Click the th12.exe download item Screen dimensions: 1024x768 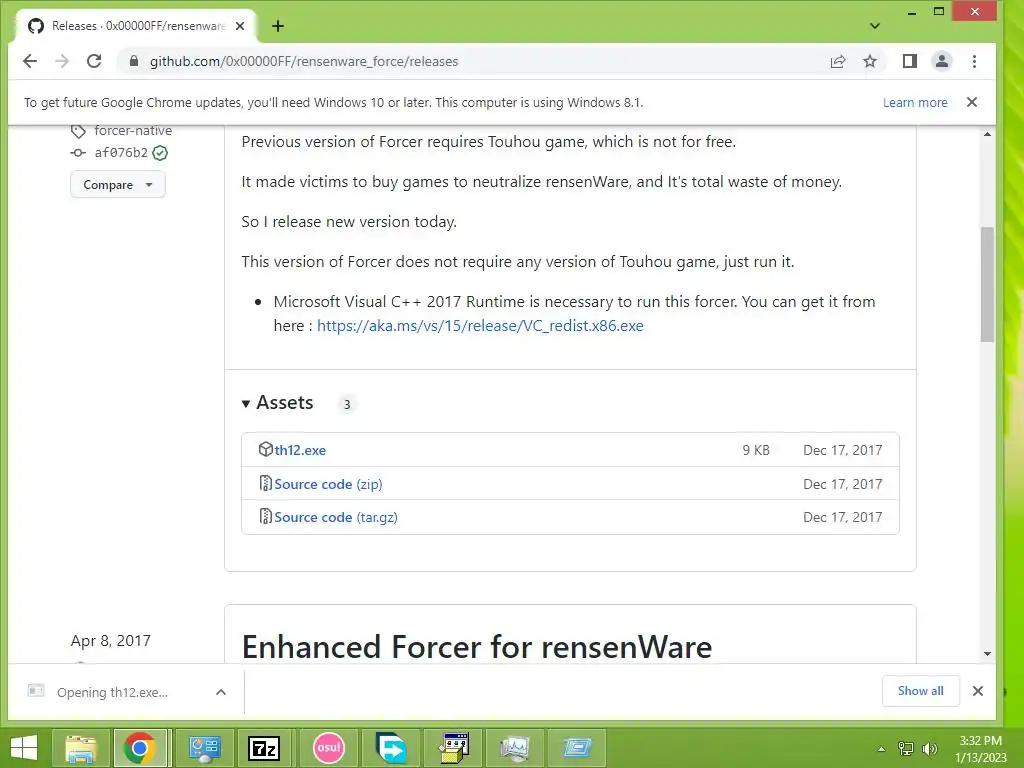pos(112,692)
